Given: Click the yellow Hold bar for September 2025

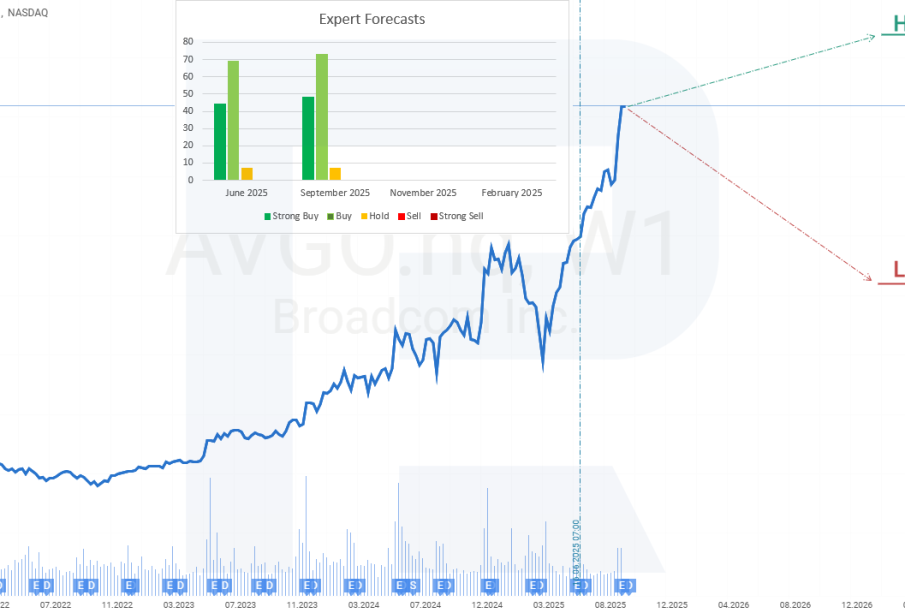Looking at the screenshot, I should pyautogui.click(x=335, y=174).
